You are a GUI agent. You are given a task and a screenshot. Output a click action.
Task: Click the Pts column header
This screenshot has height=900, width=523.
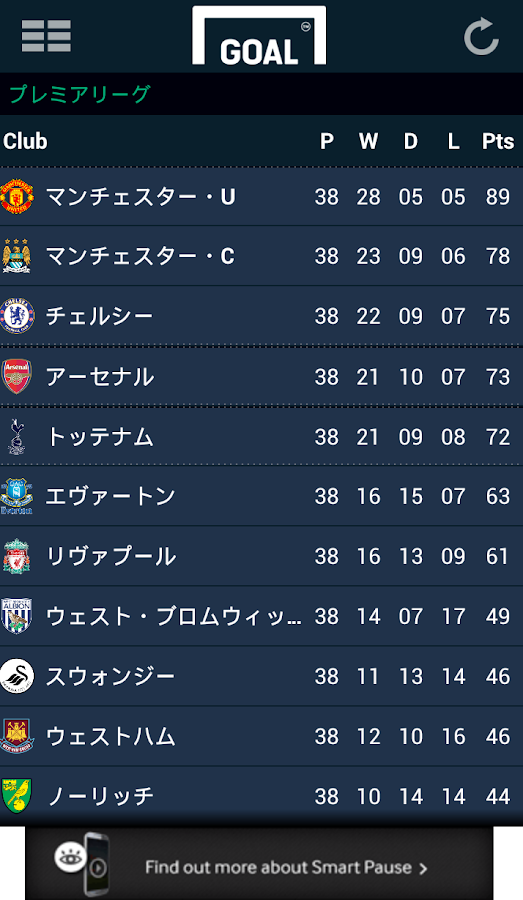tap(498, 141)
